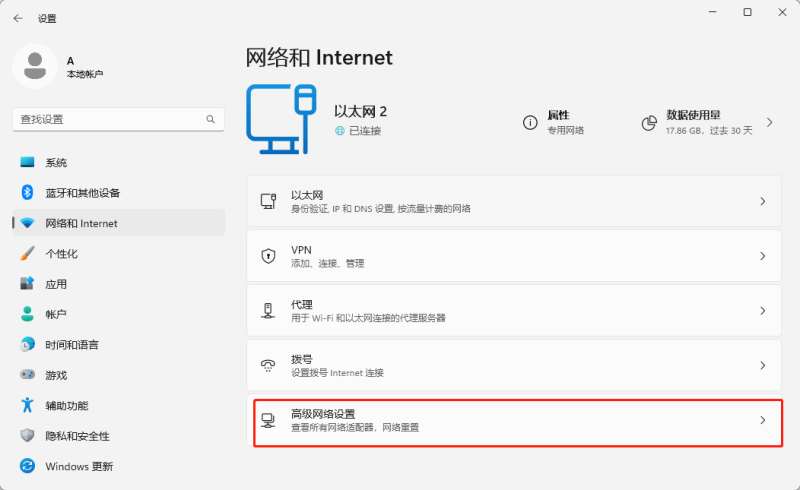Select 蓝牙和其他设备 in the sidebar
Screen dimensions: 800x490
[x=118, y=192]
